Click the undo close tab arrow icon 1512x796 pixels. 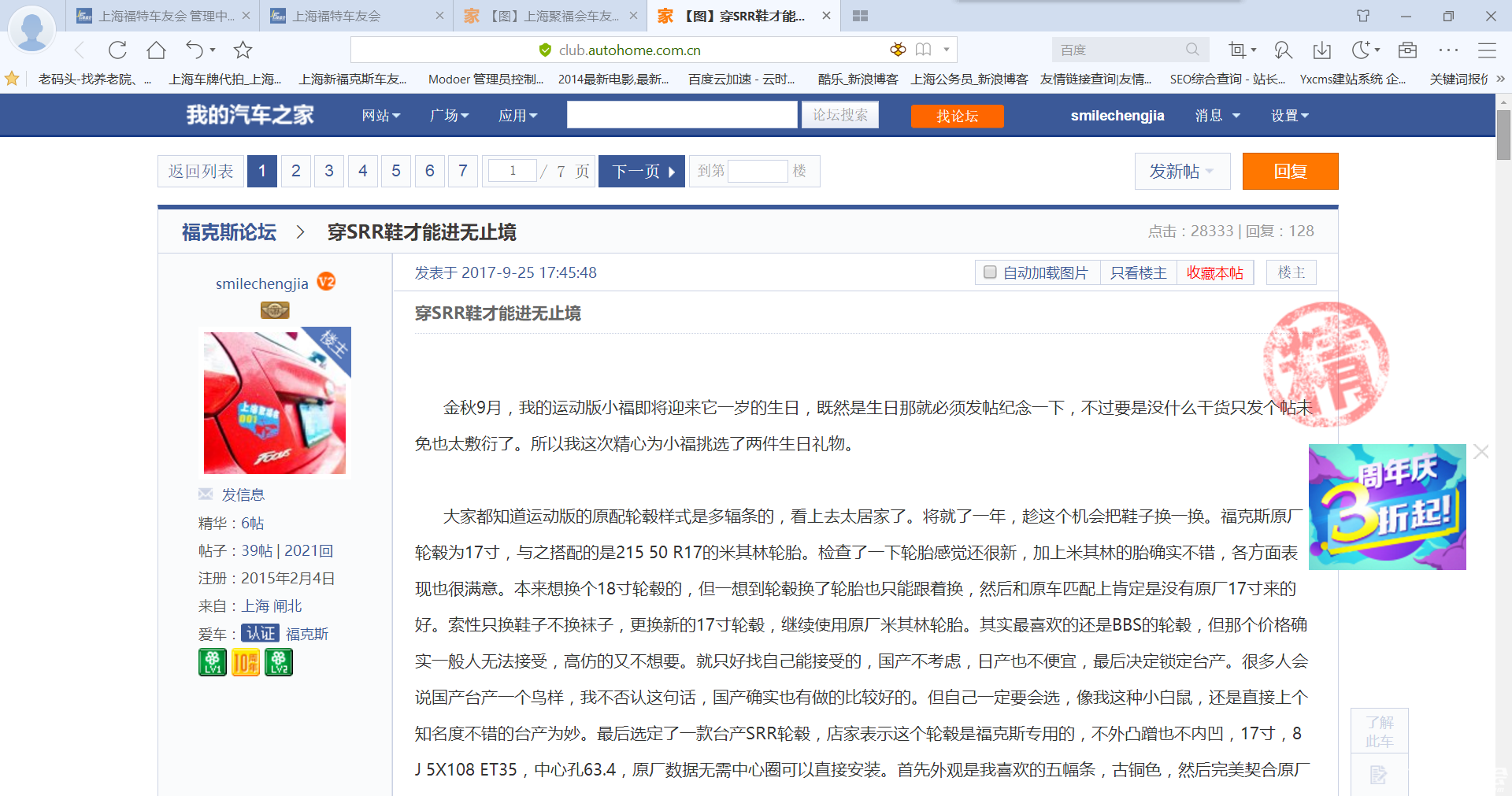pyautogui.click(x=195, y=50)
